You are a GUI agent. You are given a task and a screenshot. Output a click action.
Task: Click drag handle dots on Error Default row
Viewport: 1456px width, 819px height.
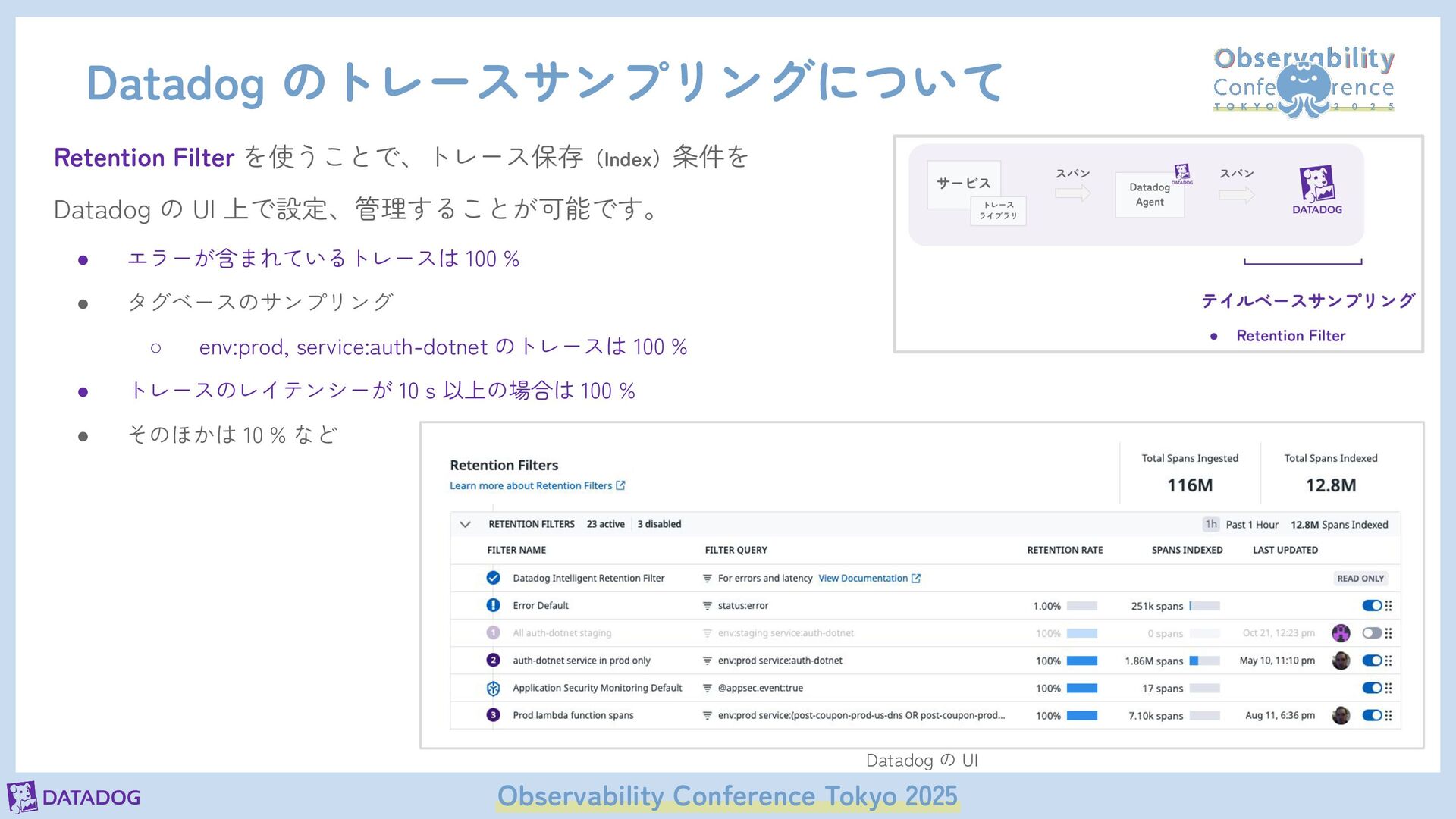click(x=1389, y=606)
